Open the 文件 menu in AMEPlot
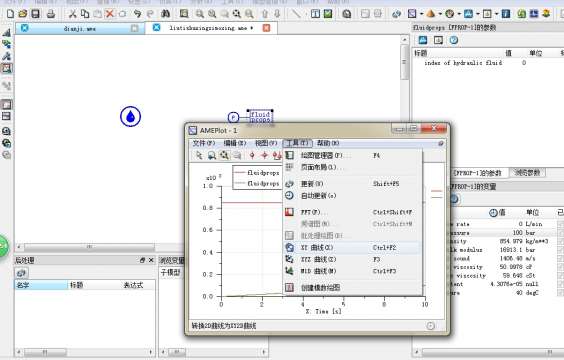Screen dimensions: 564x360 click(x=204, y=143)
